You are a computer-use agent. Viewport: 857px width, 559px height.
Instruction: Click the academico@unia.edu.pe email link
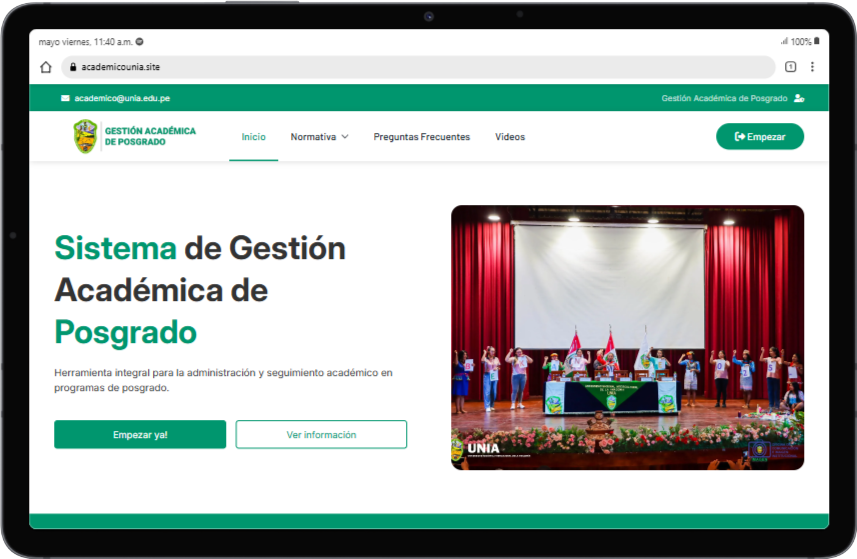(x=121, y=98)
